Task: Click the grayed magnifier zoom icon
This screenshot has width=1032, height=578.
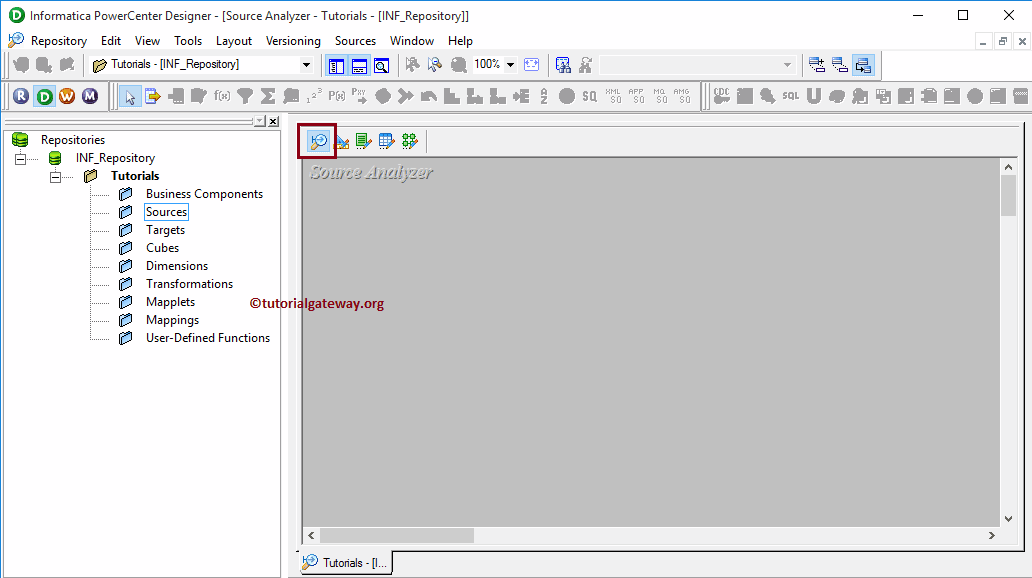Action: click(459, 65)
